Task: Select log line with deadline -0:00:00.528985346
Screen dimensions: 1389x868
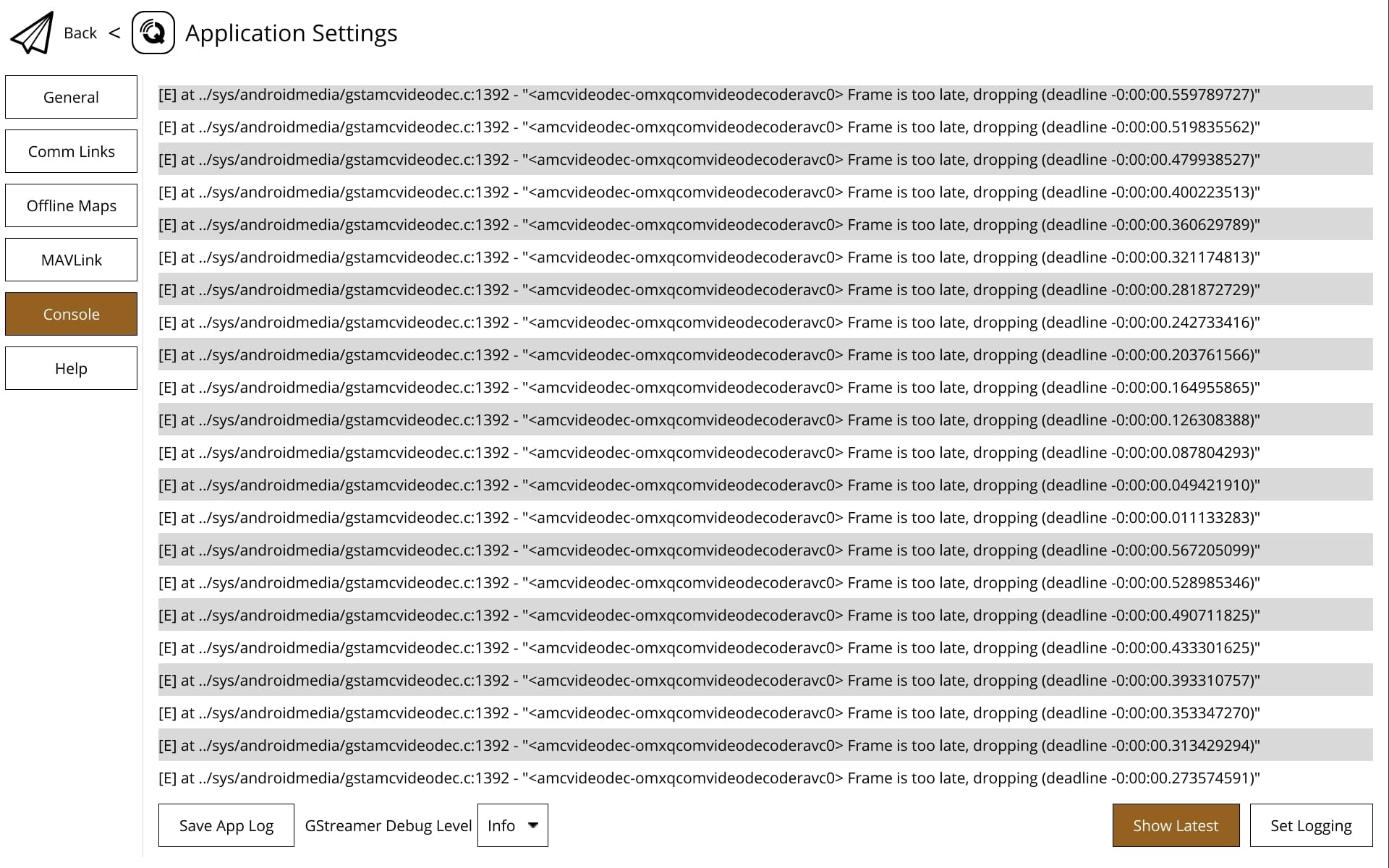Action: pos(765,583)
